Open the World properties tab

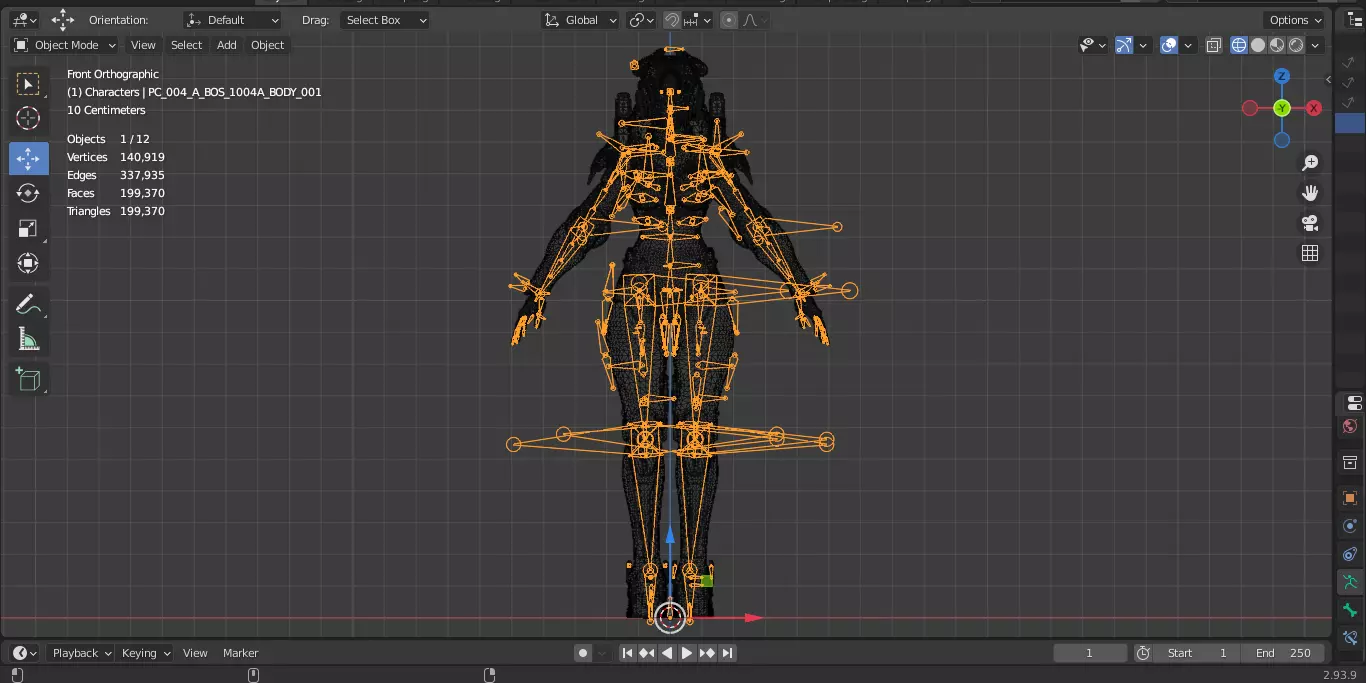pos(1350,427)
